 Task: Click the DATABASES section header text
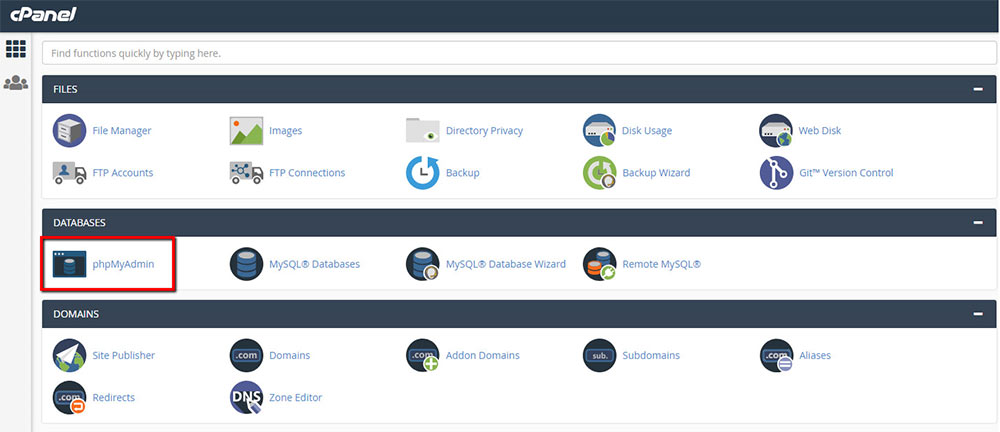coord(79,223)
